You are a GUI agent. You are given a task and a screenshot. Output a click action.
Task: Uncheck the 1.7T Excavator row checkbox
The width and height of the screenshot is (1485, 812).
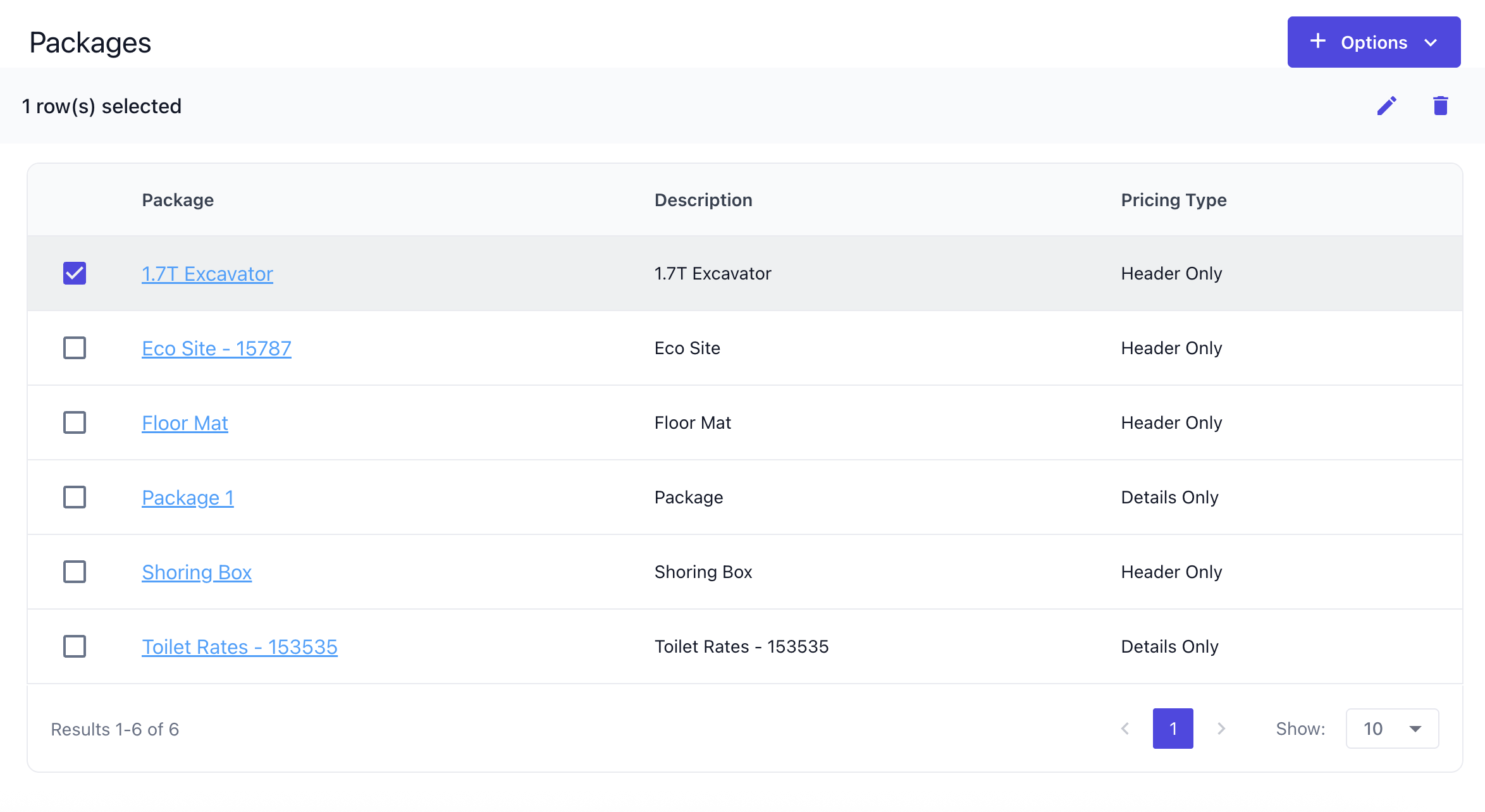tap(75, 273)
